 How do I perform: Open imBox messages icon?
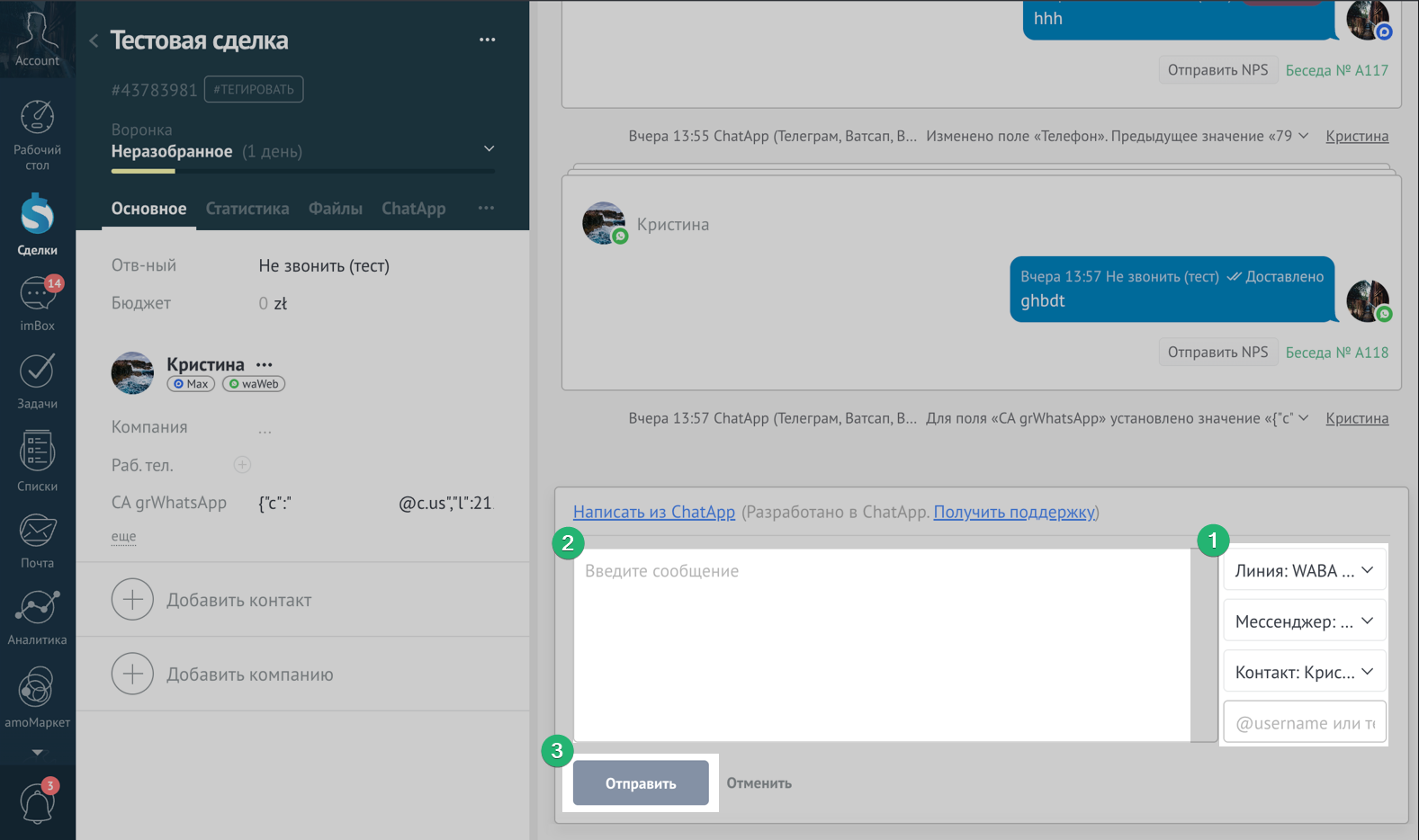[x=37, y=294]
